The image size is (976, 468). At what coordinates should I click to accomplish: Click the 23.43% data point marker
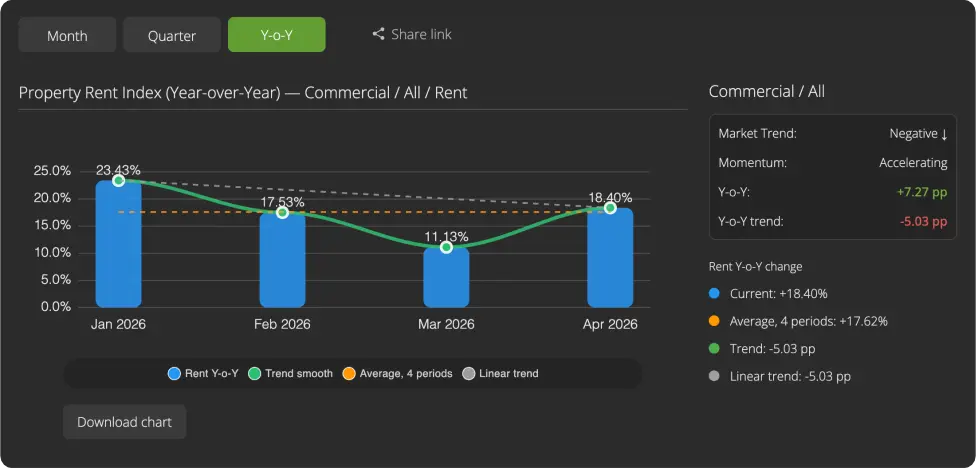(118, 180)
